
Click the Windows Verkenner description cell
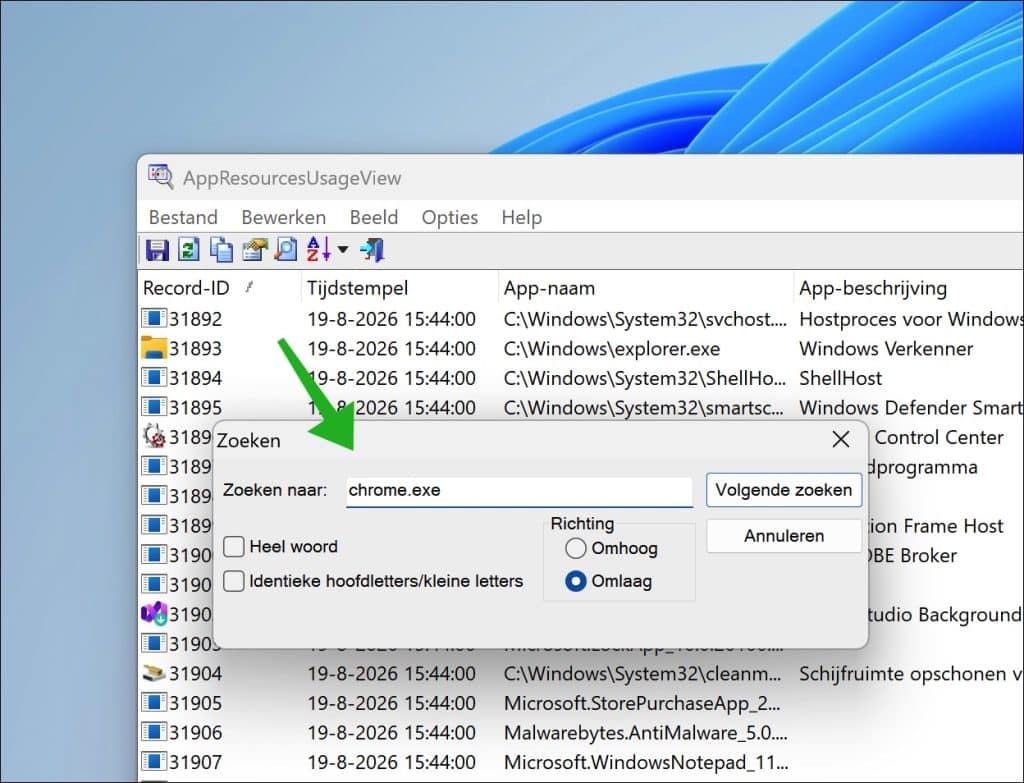tap(886, 349)
